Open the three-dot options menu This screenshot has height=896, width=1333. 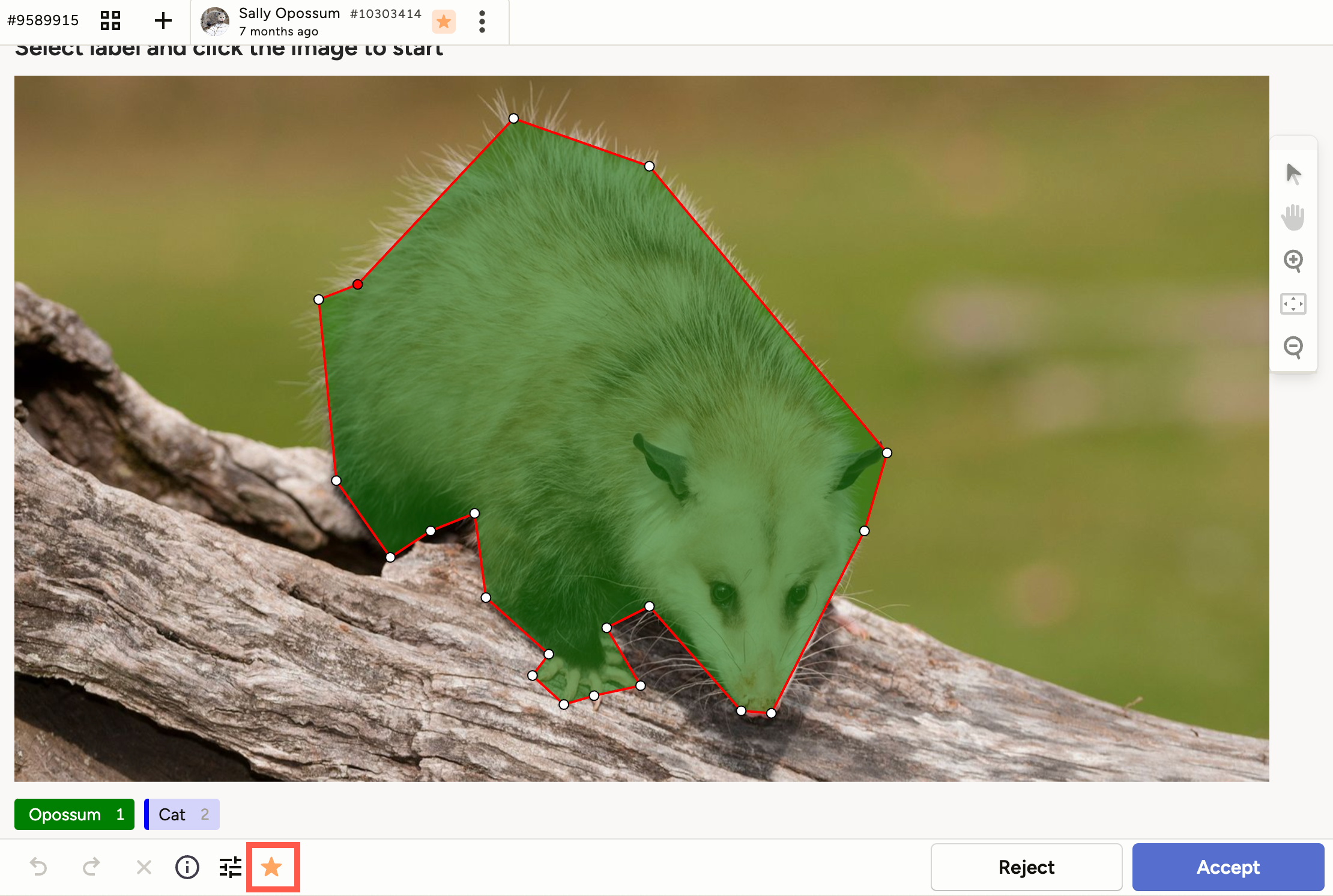482,22
